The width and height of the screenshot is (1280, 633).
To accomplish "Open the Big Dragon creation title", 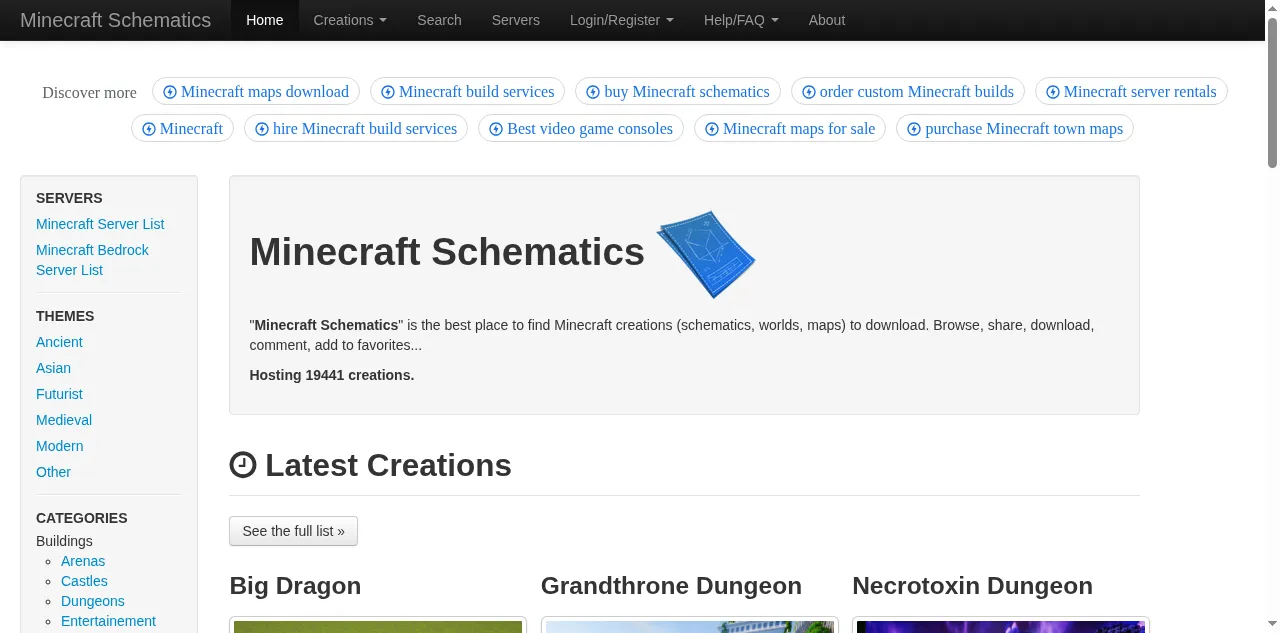I will coord(295,586).
